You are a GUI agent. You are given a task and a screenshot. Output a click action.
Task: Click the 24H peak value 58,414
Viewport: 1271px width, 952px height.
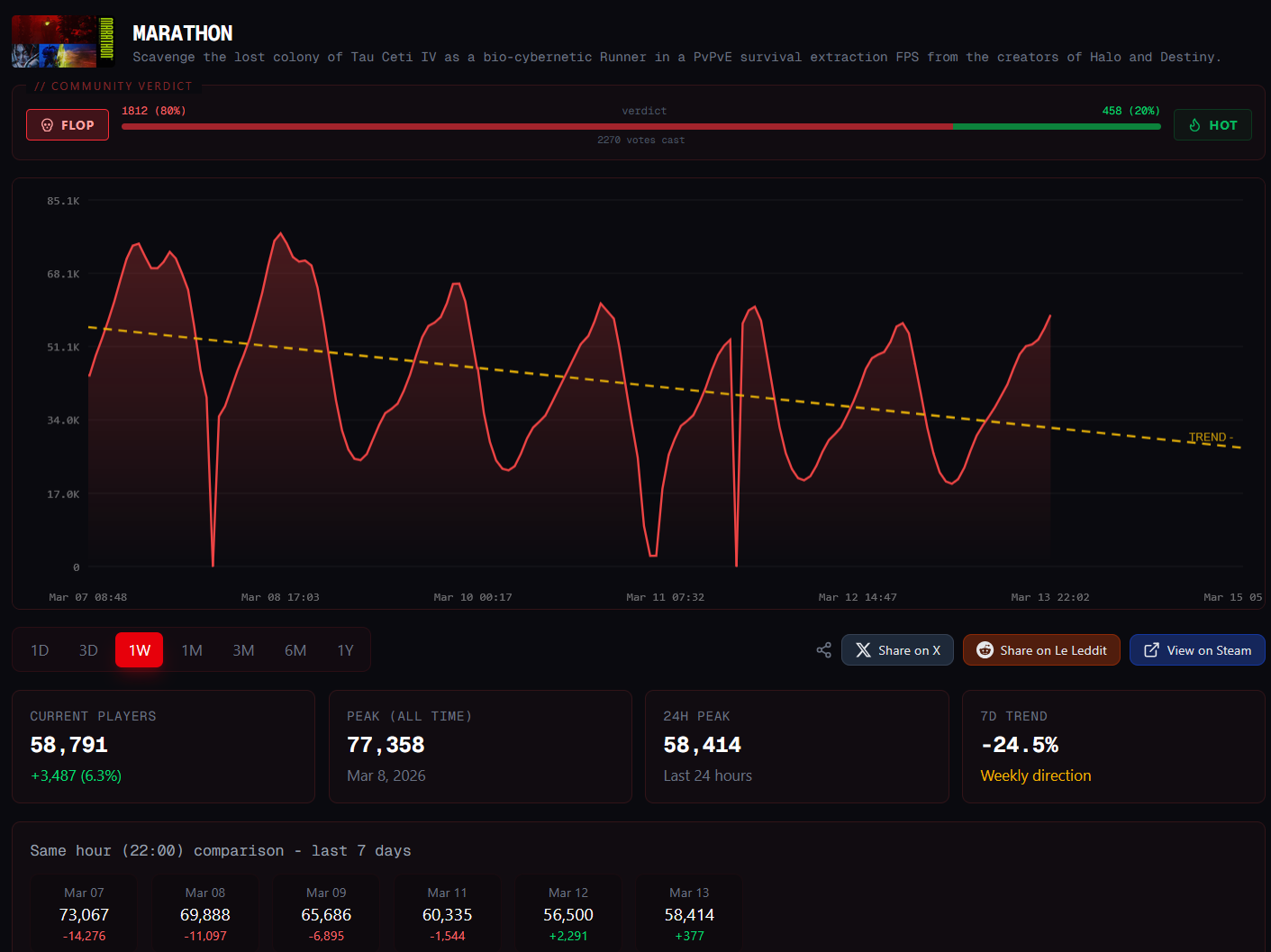tap(703, 745)
